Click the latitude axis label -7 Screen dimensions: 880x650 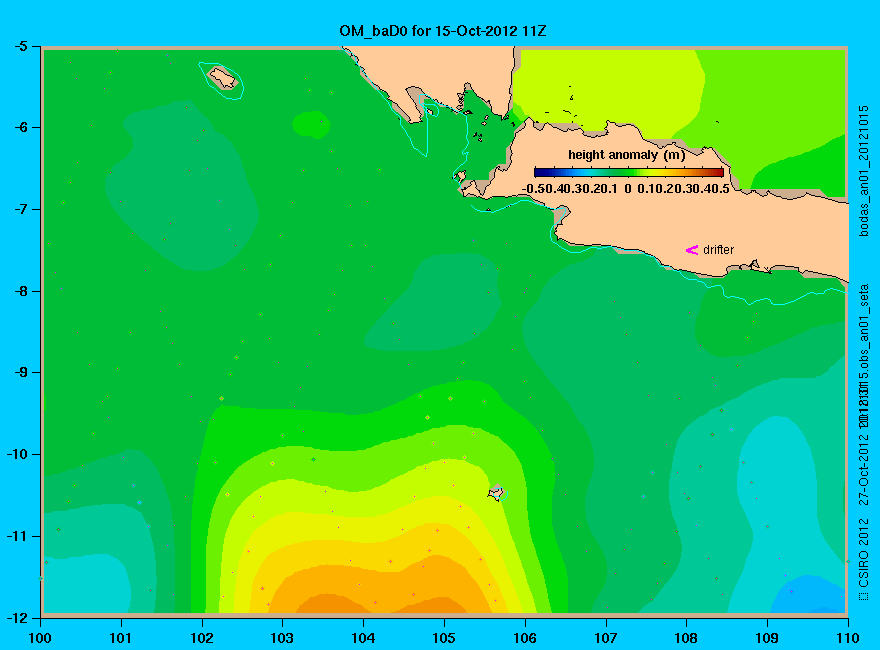[x=20, y=209]
